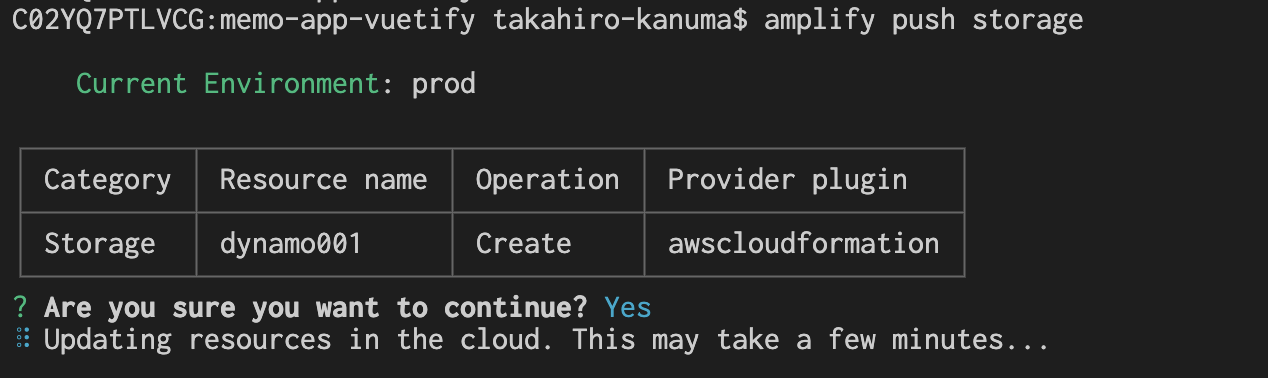This screenshot has width=1268, height=378.
Task: Click the awscloudformation provider cell
Action: pyautogui.click(x=804, y=244)
